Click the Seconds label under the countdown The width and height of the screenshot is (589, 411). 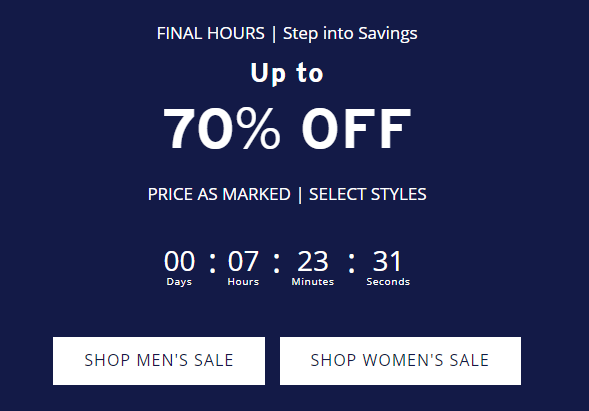tap(388, 282)
